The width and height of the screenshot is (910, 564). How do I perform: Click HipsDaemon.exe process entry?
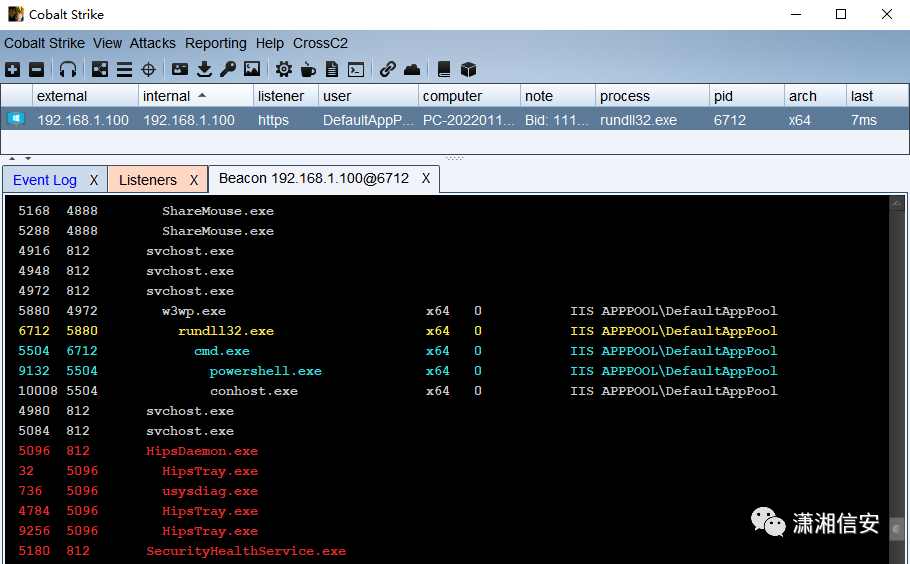tap(202, 451)
